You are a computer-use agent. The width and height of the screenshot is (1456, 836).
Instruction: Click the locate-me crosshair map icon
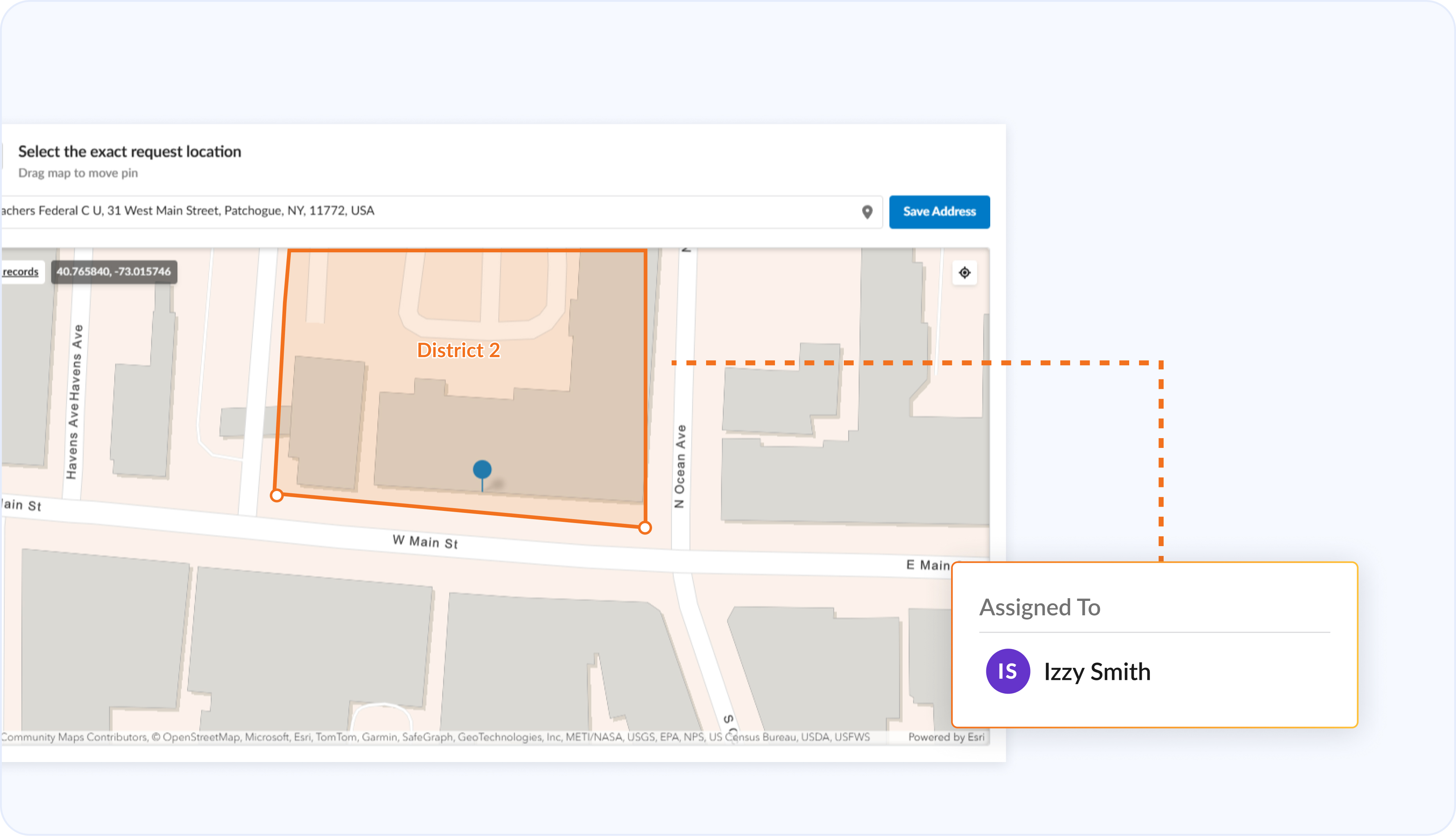pos(964,273)
